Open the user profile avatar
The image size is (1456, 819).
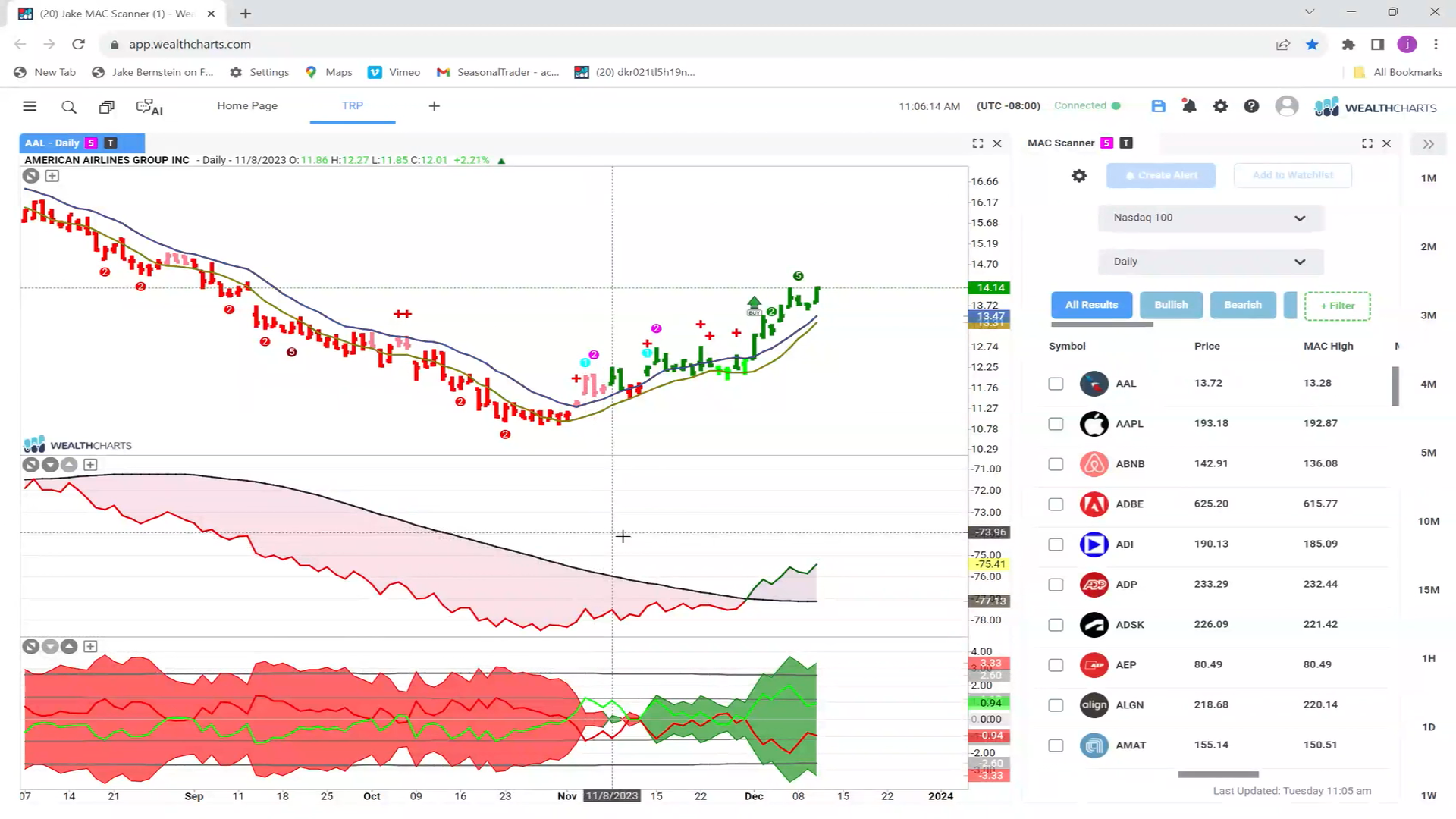coord(1287,106)
